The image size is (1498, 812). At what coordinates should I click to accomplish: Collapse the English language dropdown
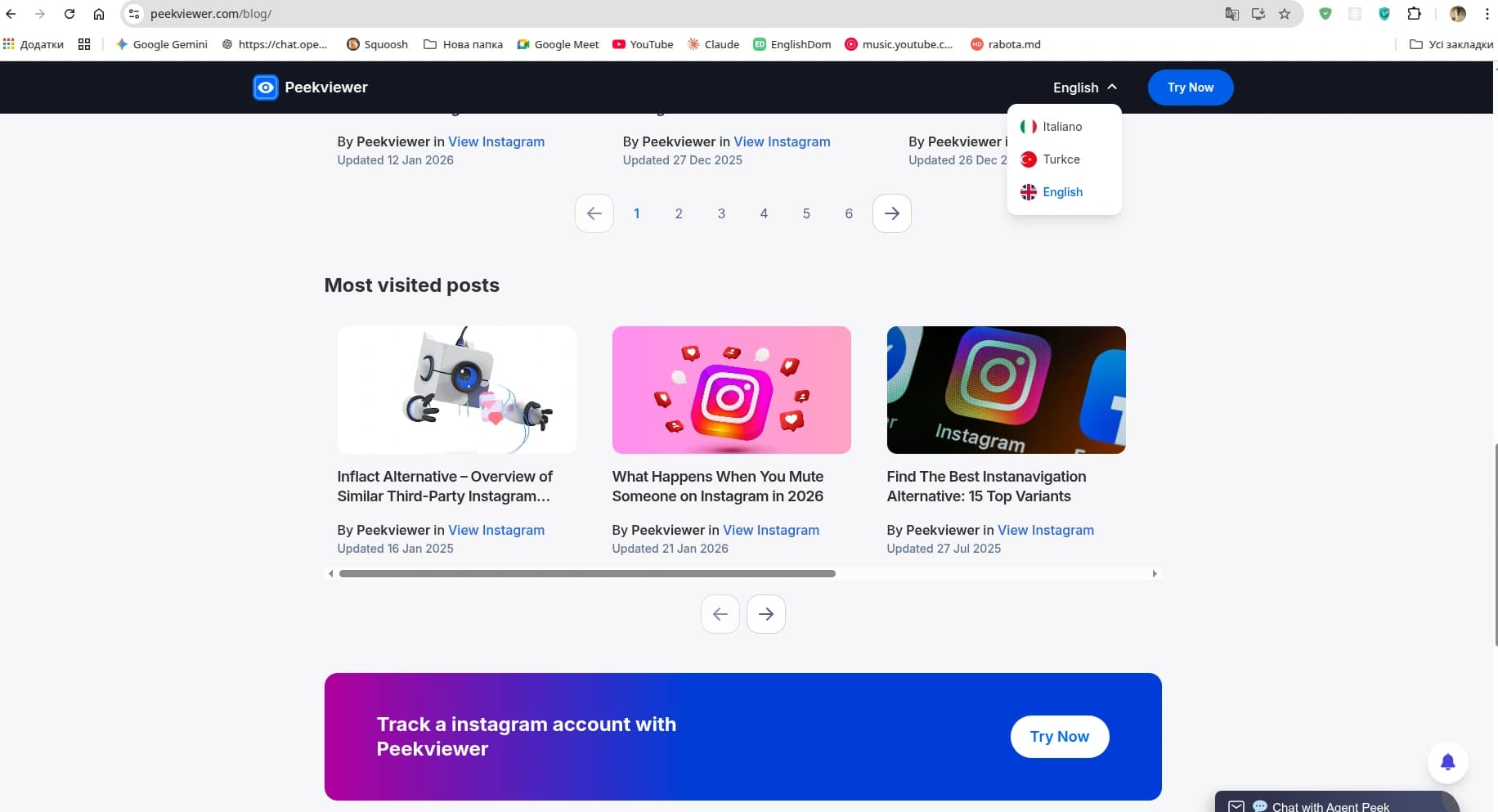(x=1085, y=87)
